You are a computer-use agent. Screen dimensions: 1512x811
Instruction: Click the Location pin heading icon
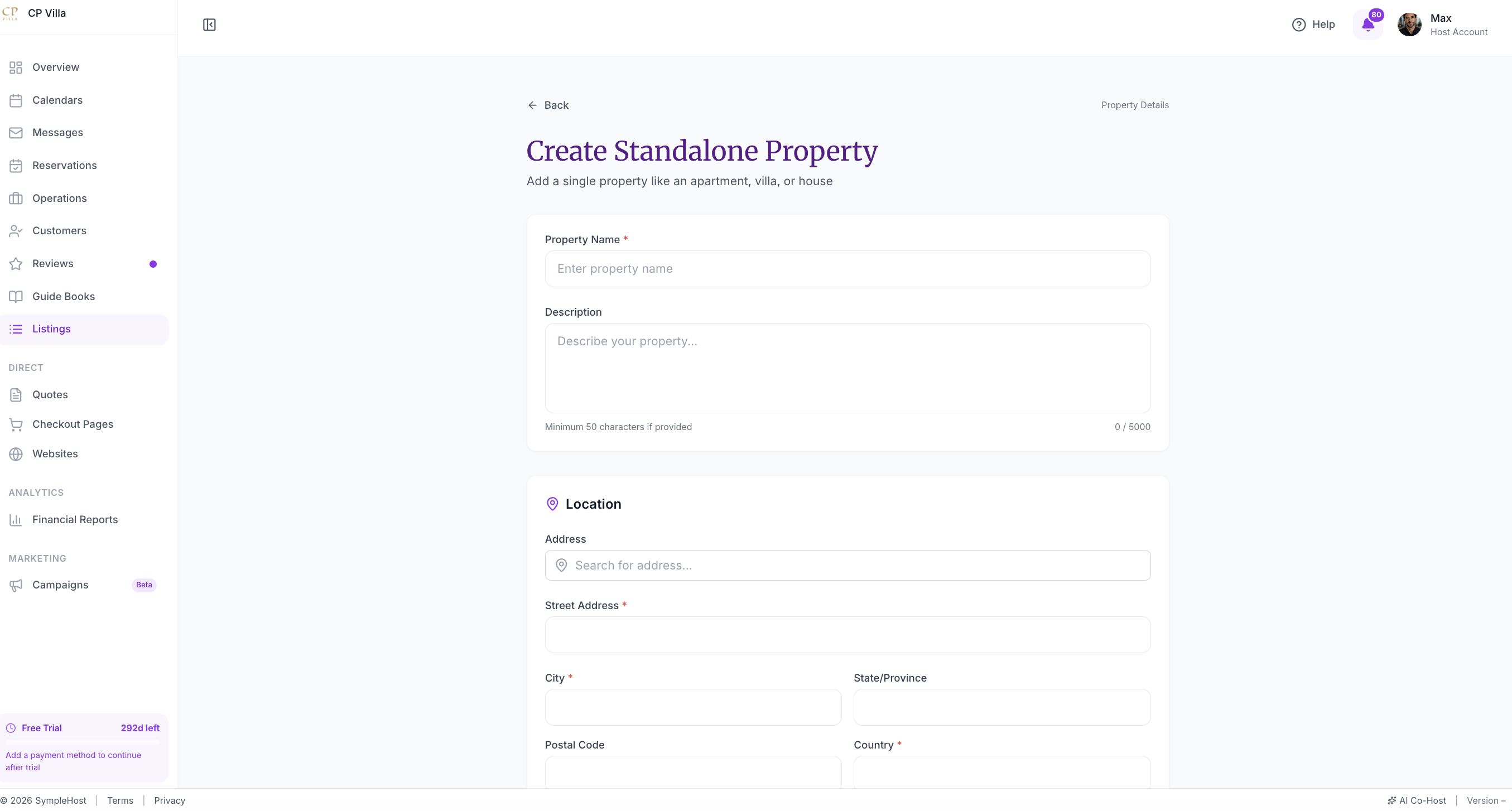552,504
